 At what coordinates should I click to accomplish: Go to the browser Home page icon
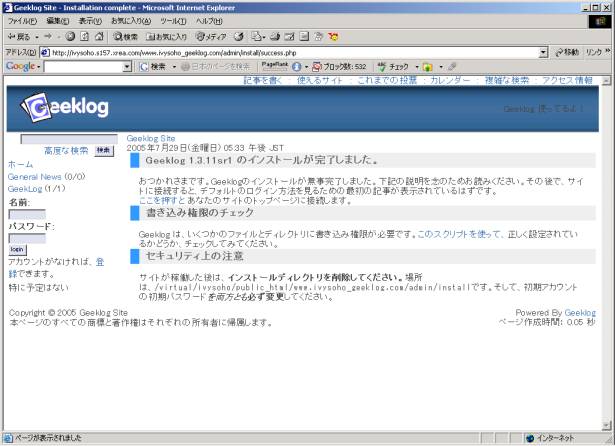click(99, 36)
